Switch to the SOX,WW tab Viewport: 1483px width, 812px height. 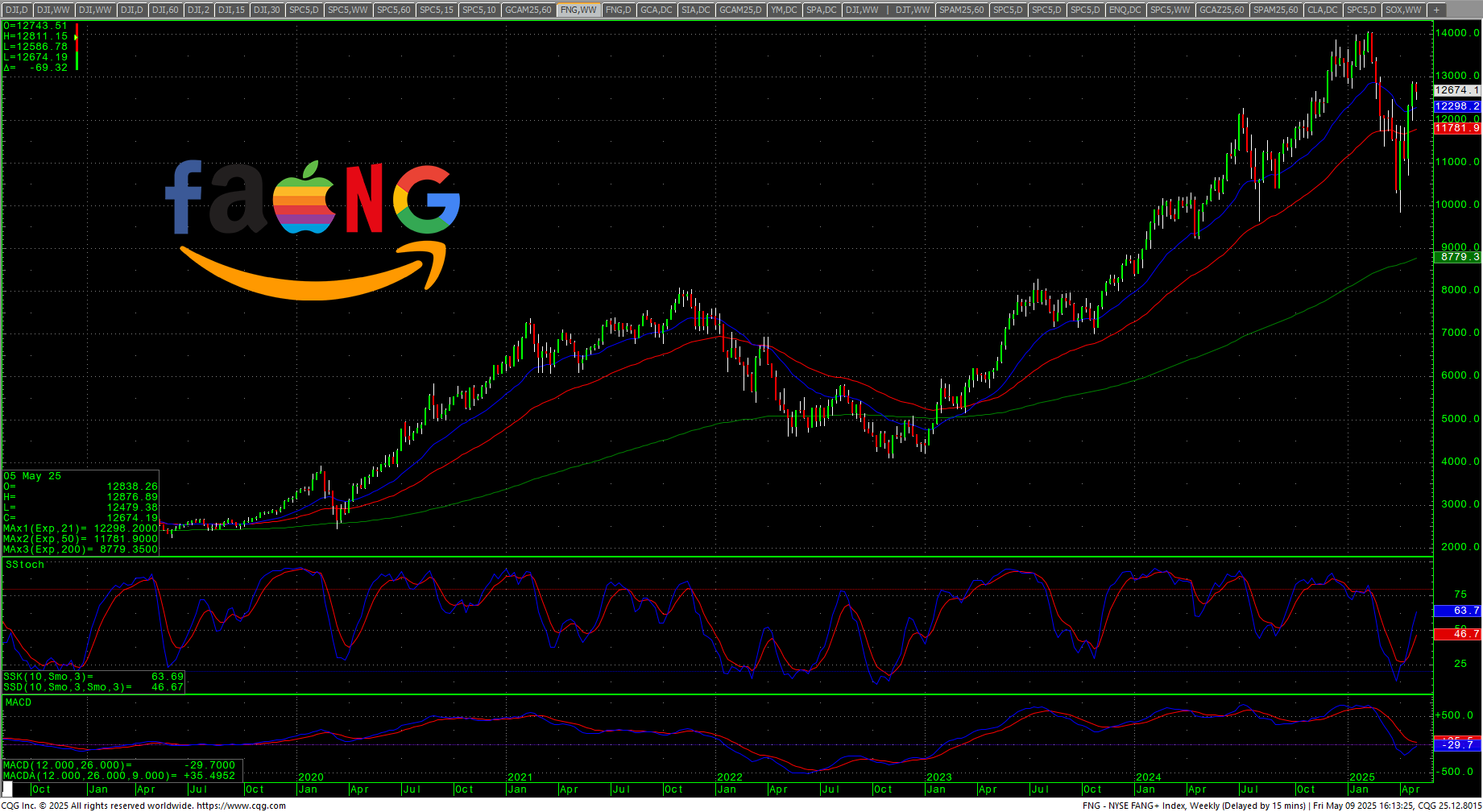[x=1403, y=10]
